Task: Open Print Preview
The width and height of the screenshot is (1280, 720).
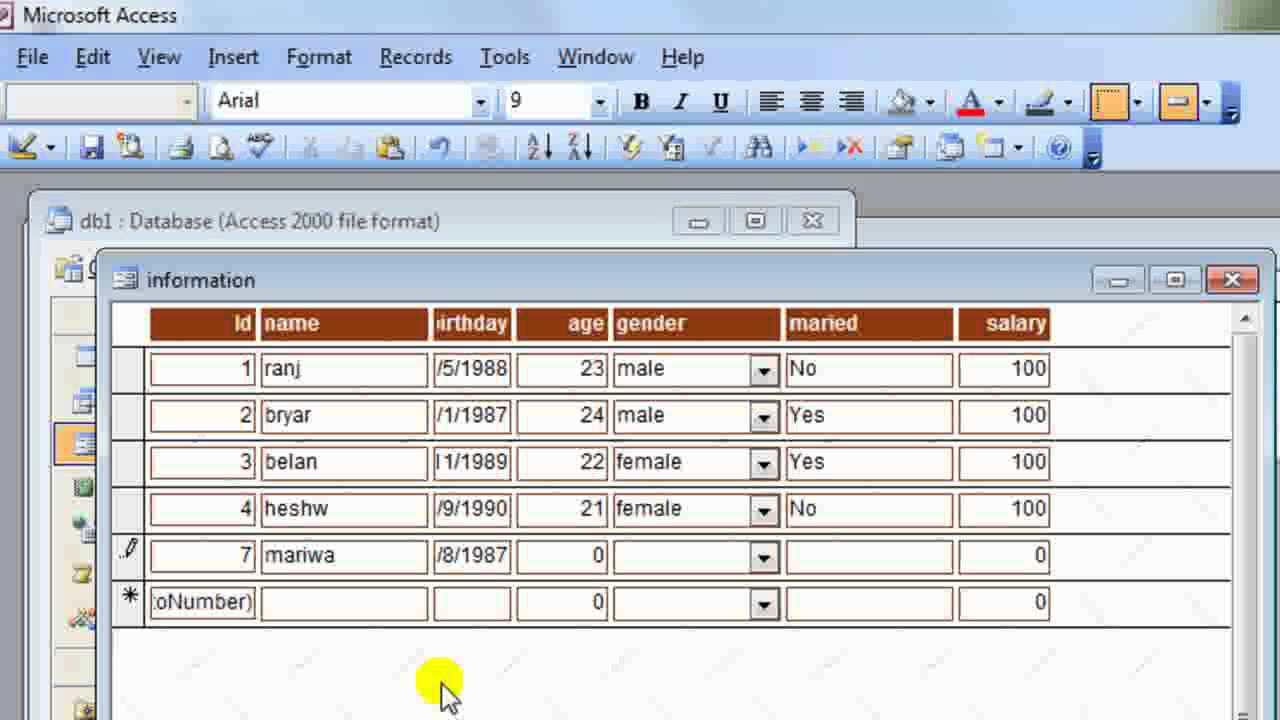Action: (x=220, y=148)
